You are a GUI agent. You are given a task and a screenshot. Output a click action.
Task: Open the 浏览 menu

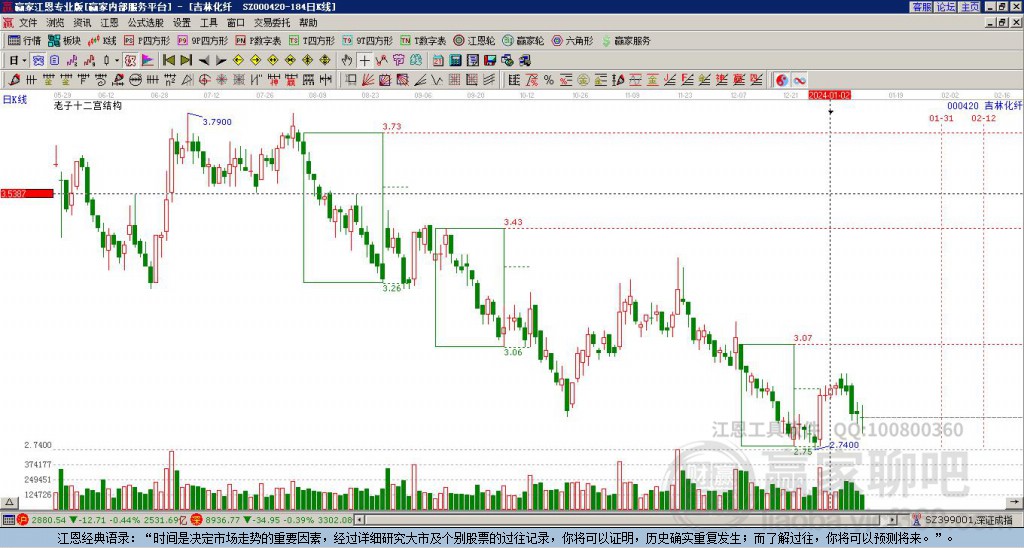(56, 23)
